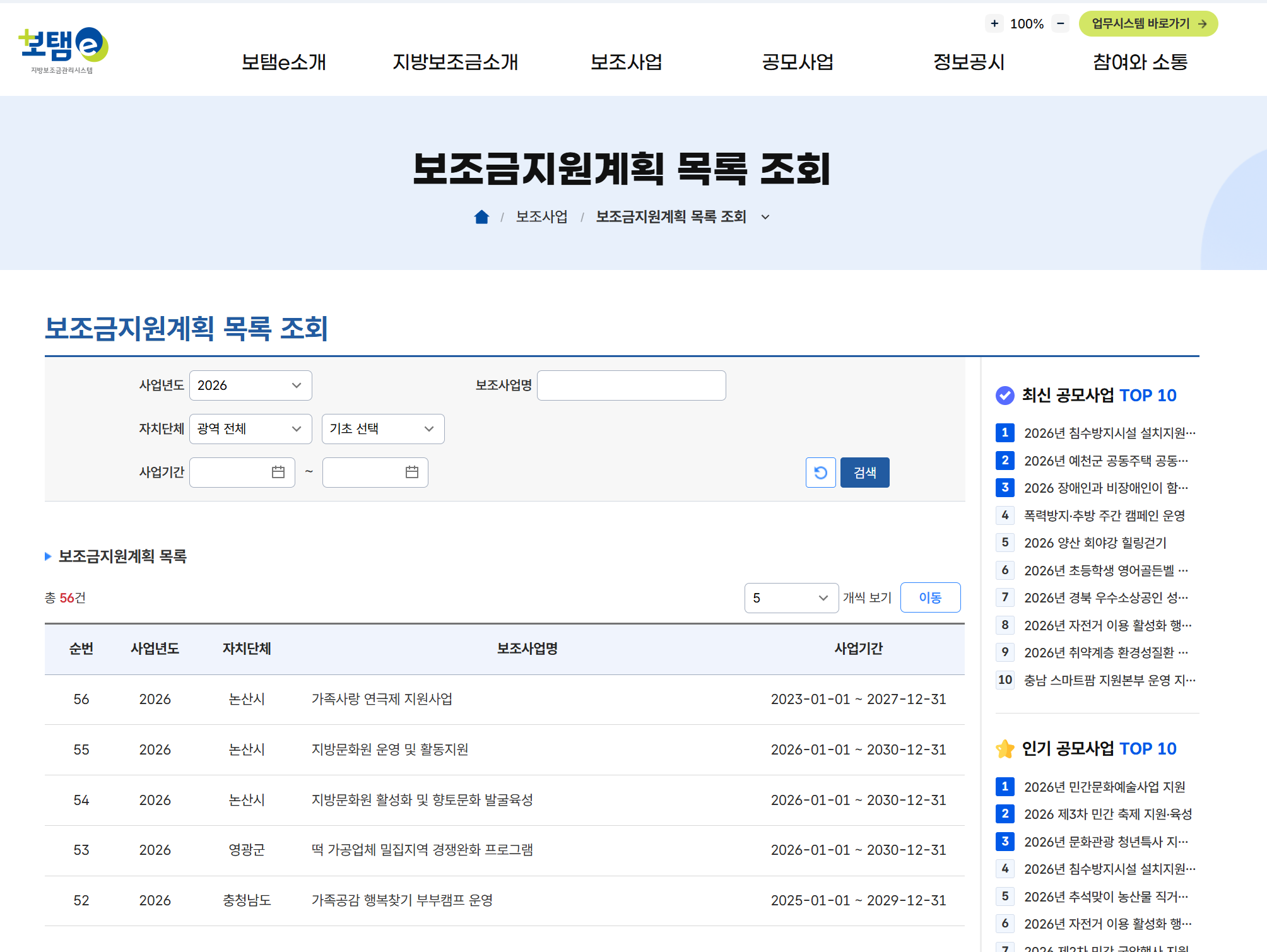1267x952 pixels.
Task: Click the 사업기간 end date field
Action: pos(375,473)
